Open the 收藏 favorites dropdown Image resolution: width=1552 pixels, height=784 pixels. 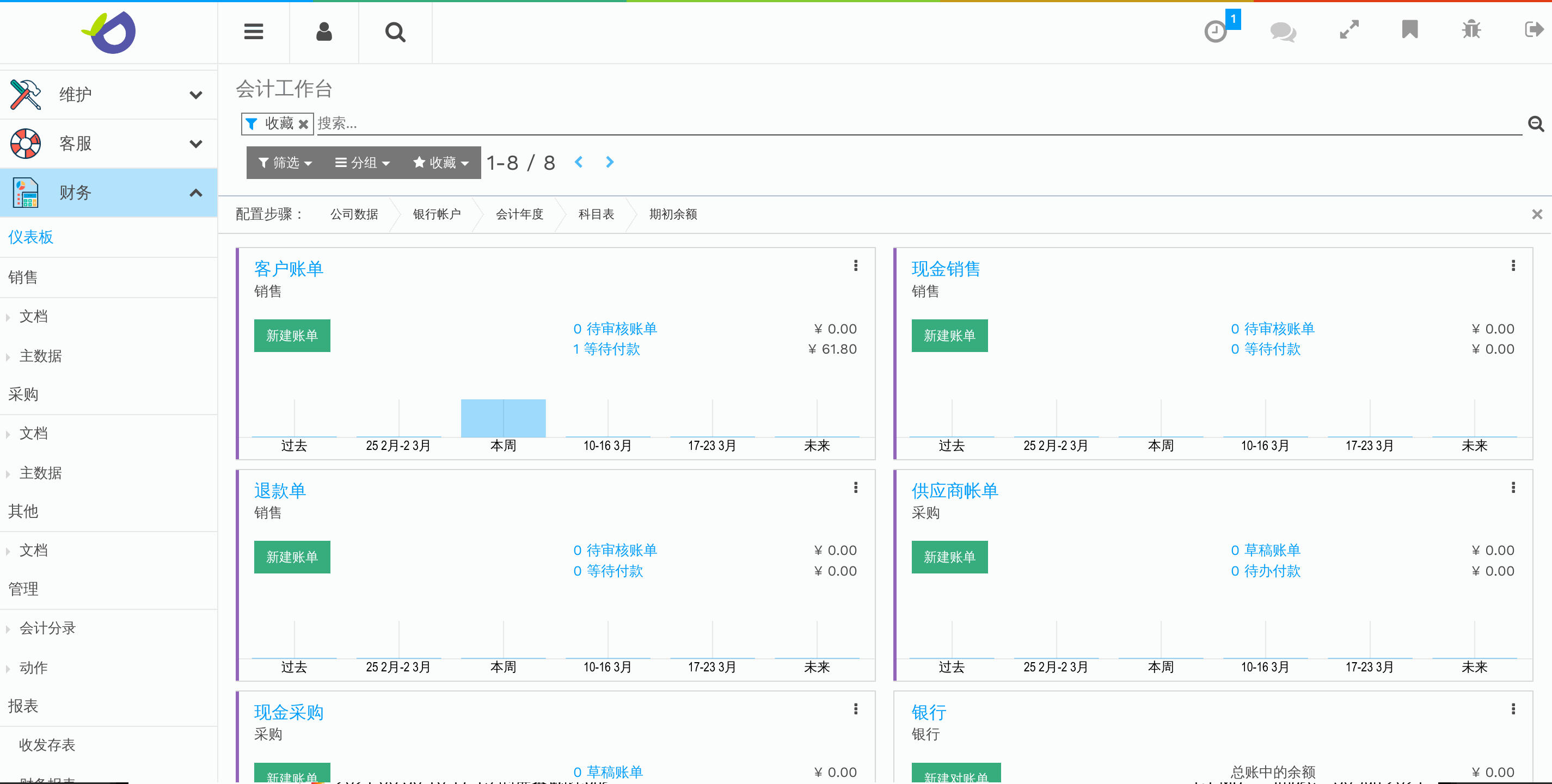441,163
